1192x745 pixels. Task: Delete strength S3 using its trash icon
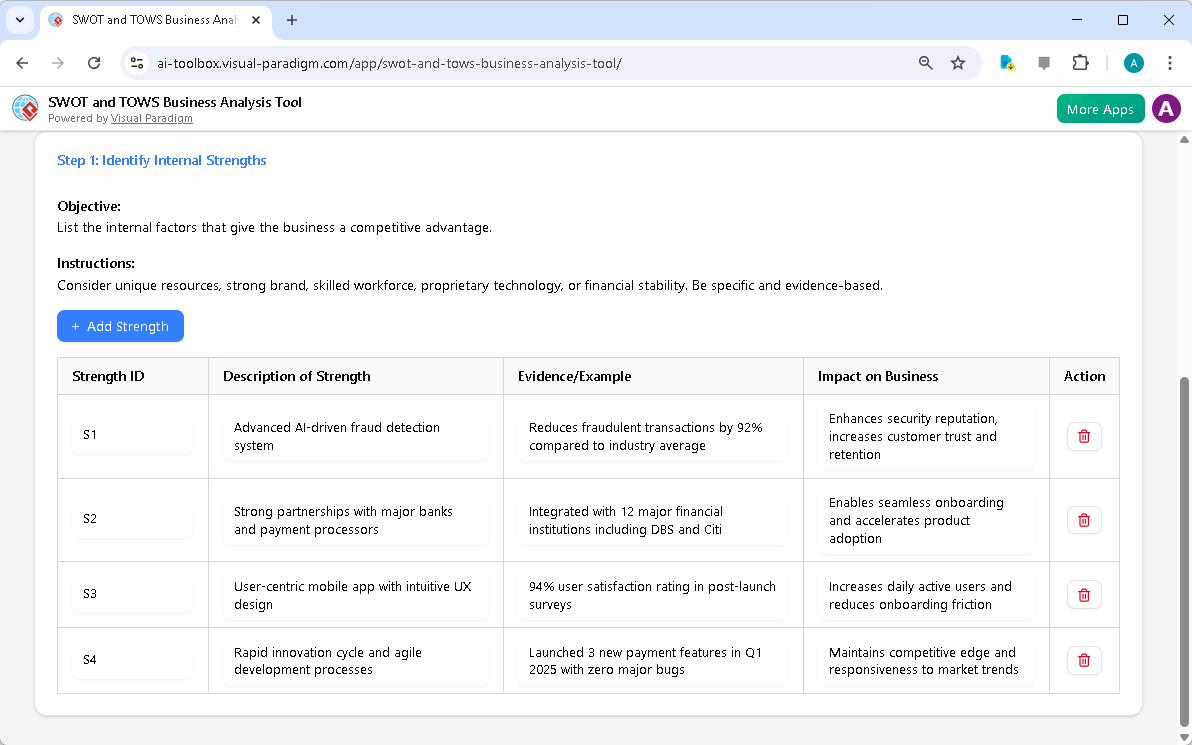(x=1083, y=594)
